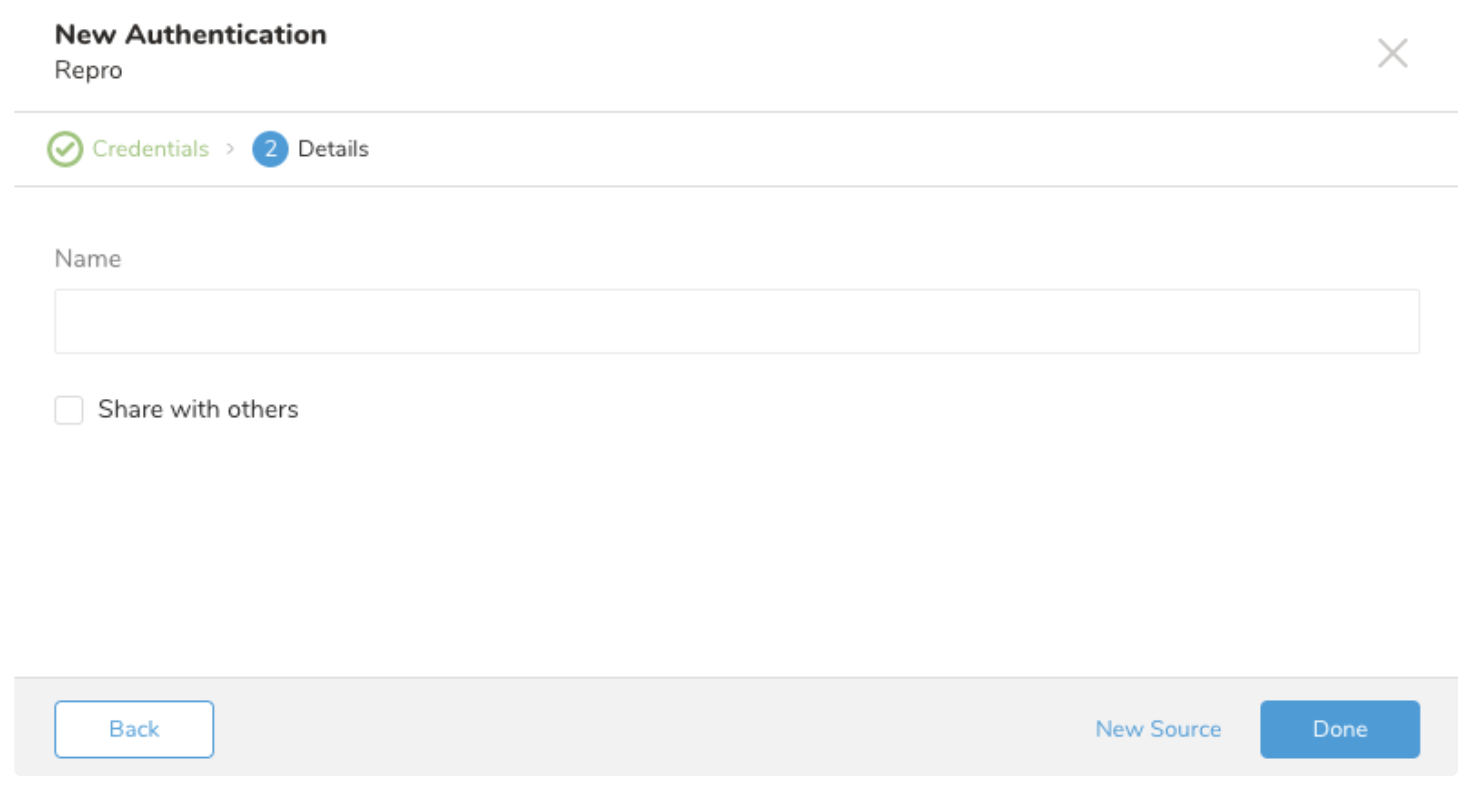Screen dimensions: 1470x794
Task: Click the empty dialog body below the checkbox
Action: pyautogui.click(x=736, y=550)
